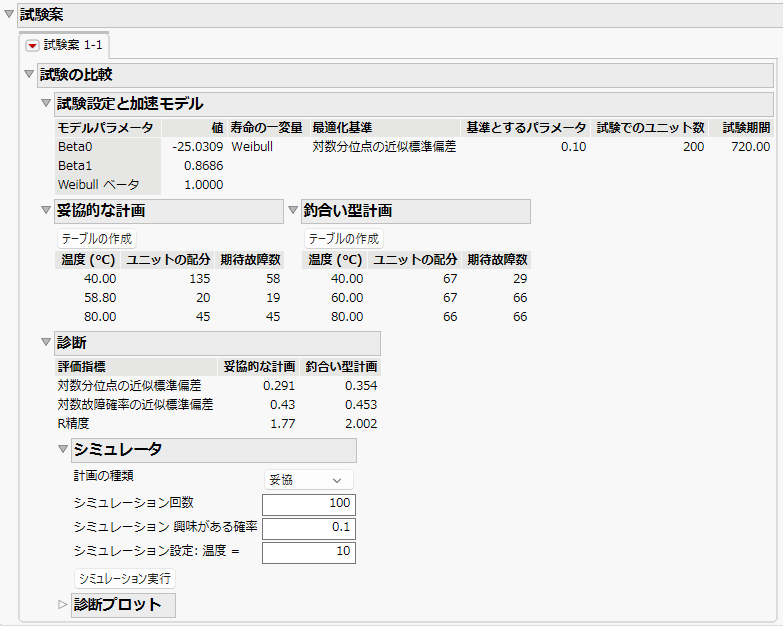Image resolution: width=783 pixels, height=626 pixels.
Task: Click the 試験でのユニット数 value 200
Action: (x=694, y=147)
